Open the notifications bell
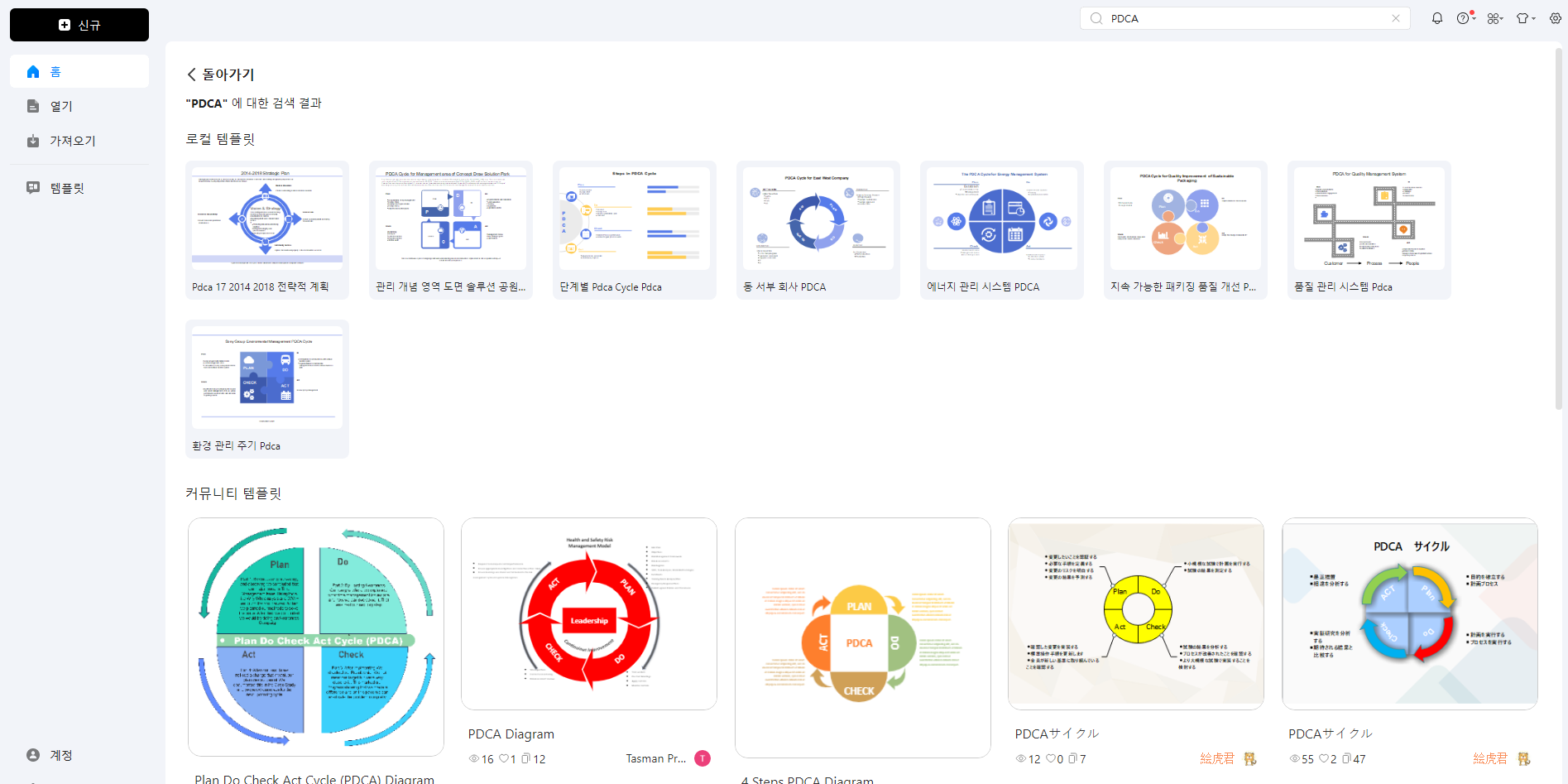Image resolution: width=1568 pixels, height=784 pixels. point(1437,18)
